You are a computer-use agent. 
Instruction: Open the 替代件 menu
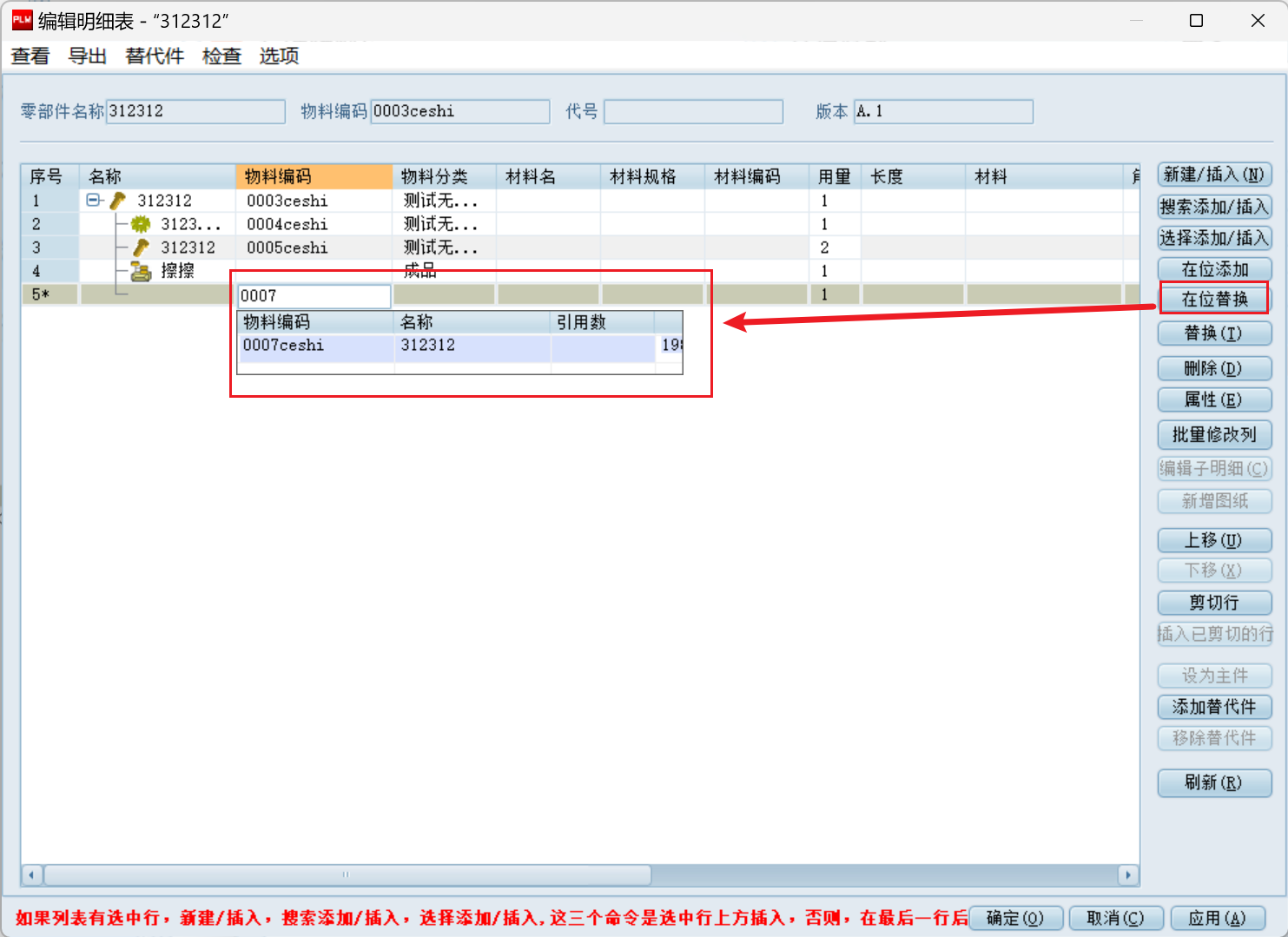point(155,56)
